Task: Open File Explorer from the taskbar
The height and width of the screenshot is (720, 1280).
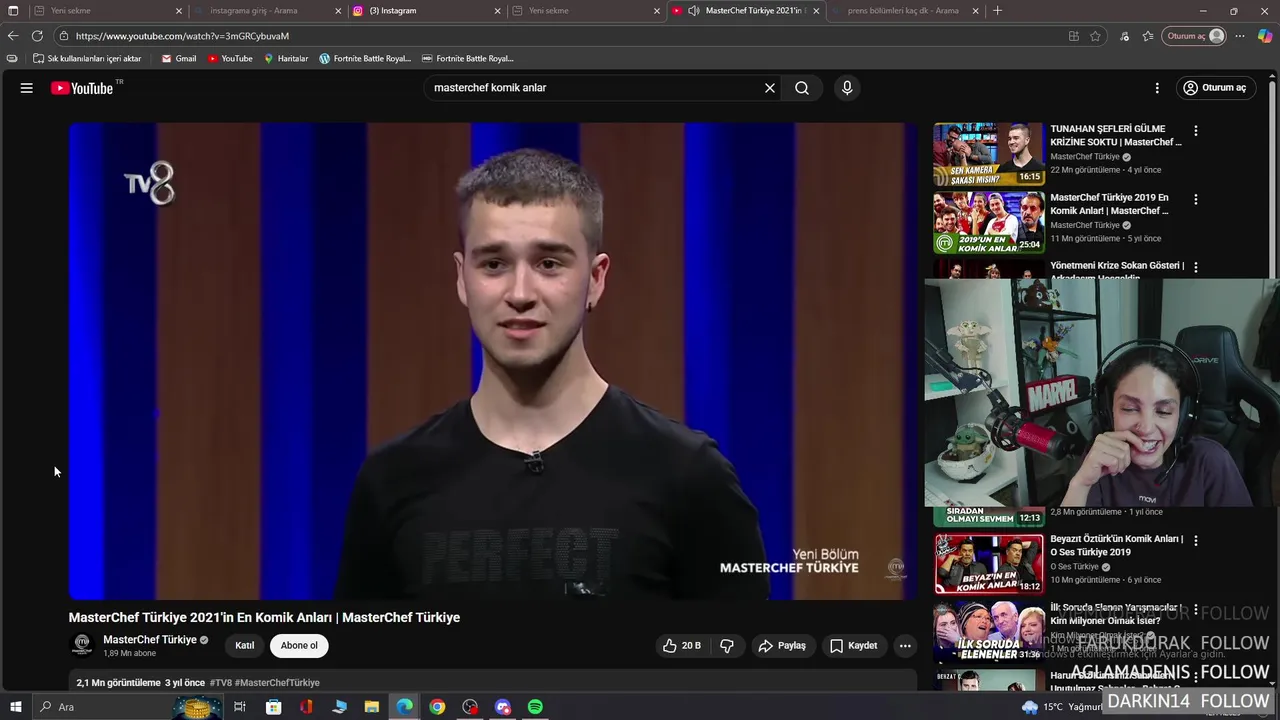Action: 371,707
